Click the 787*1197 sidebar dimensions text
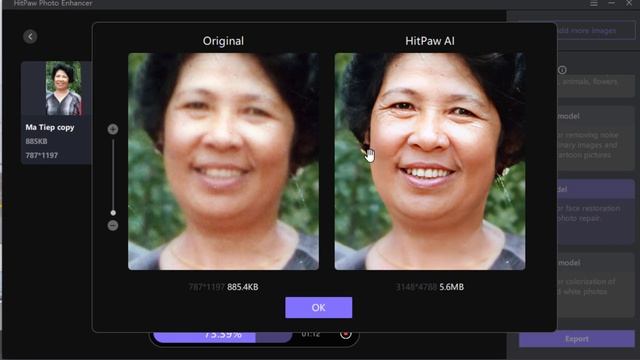Screen dimensions: 640x360 point(42,156)
